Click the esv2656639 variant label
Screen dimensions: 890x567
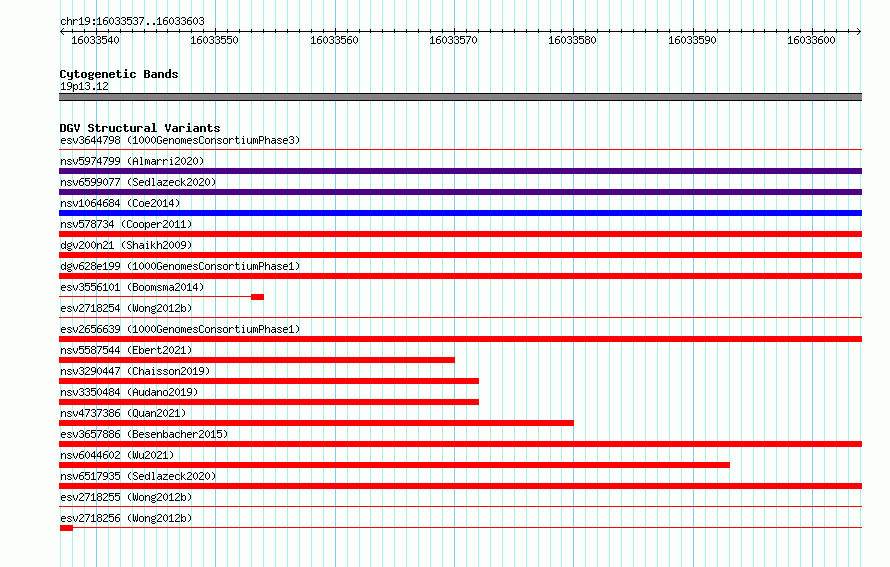pyautogui.click(x=180, y=329)
